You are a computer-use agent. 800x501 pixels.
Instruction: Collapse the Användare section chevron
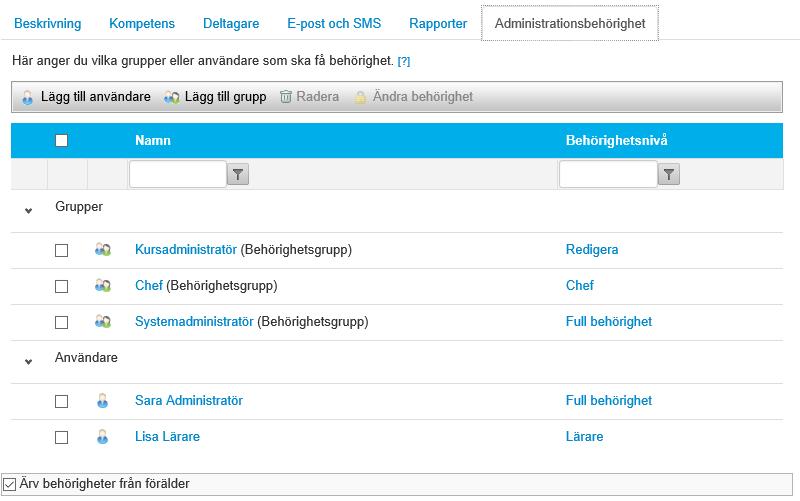pos(29,362)
